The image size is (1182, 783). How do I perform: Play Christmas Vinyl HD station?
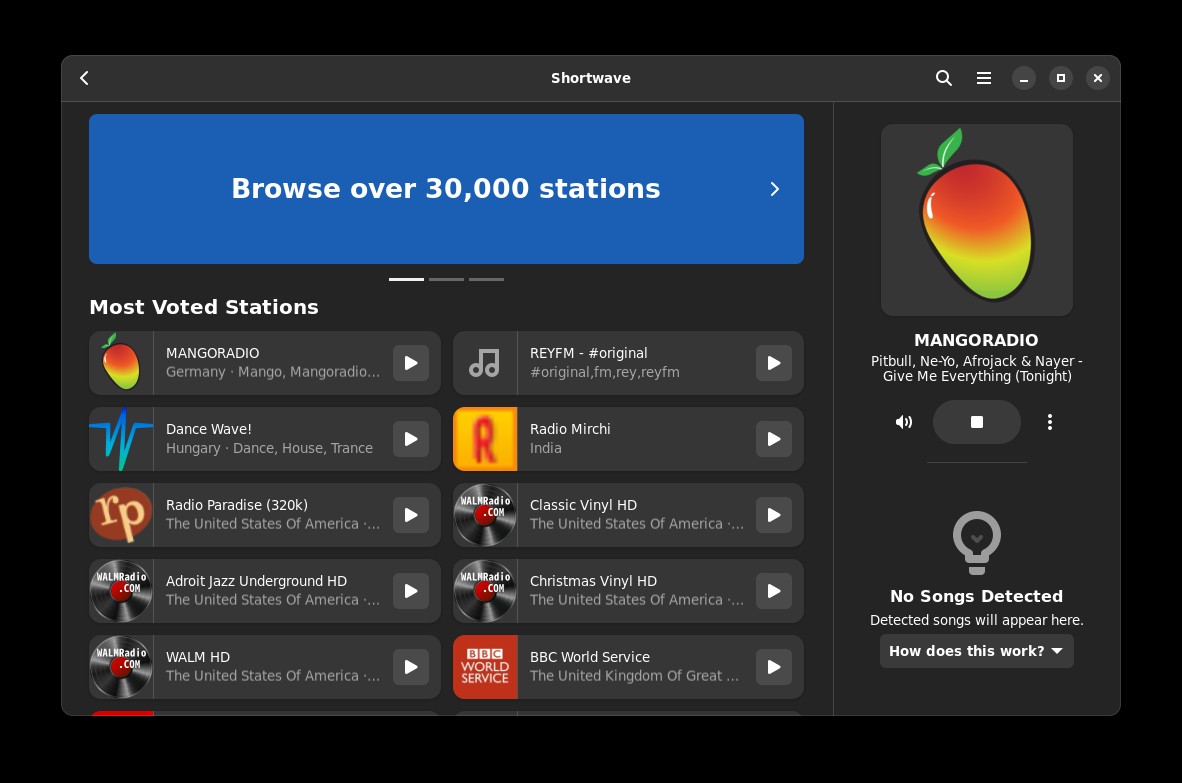[x=774, y=592]
